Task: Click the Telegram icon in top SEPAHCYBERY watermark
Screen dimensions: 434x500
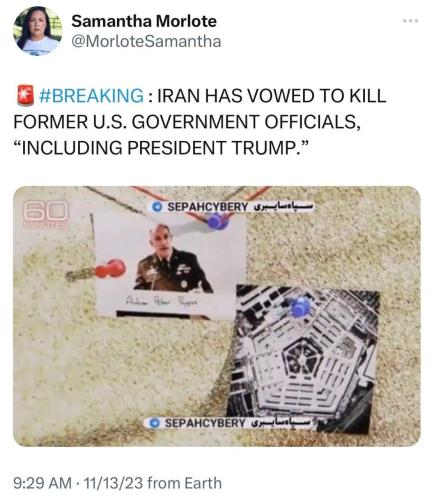Action: pos(157,207)
